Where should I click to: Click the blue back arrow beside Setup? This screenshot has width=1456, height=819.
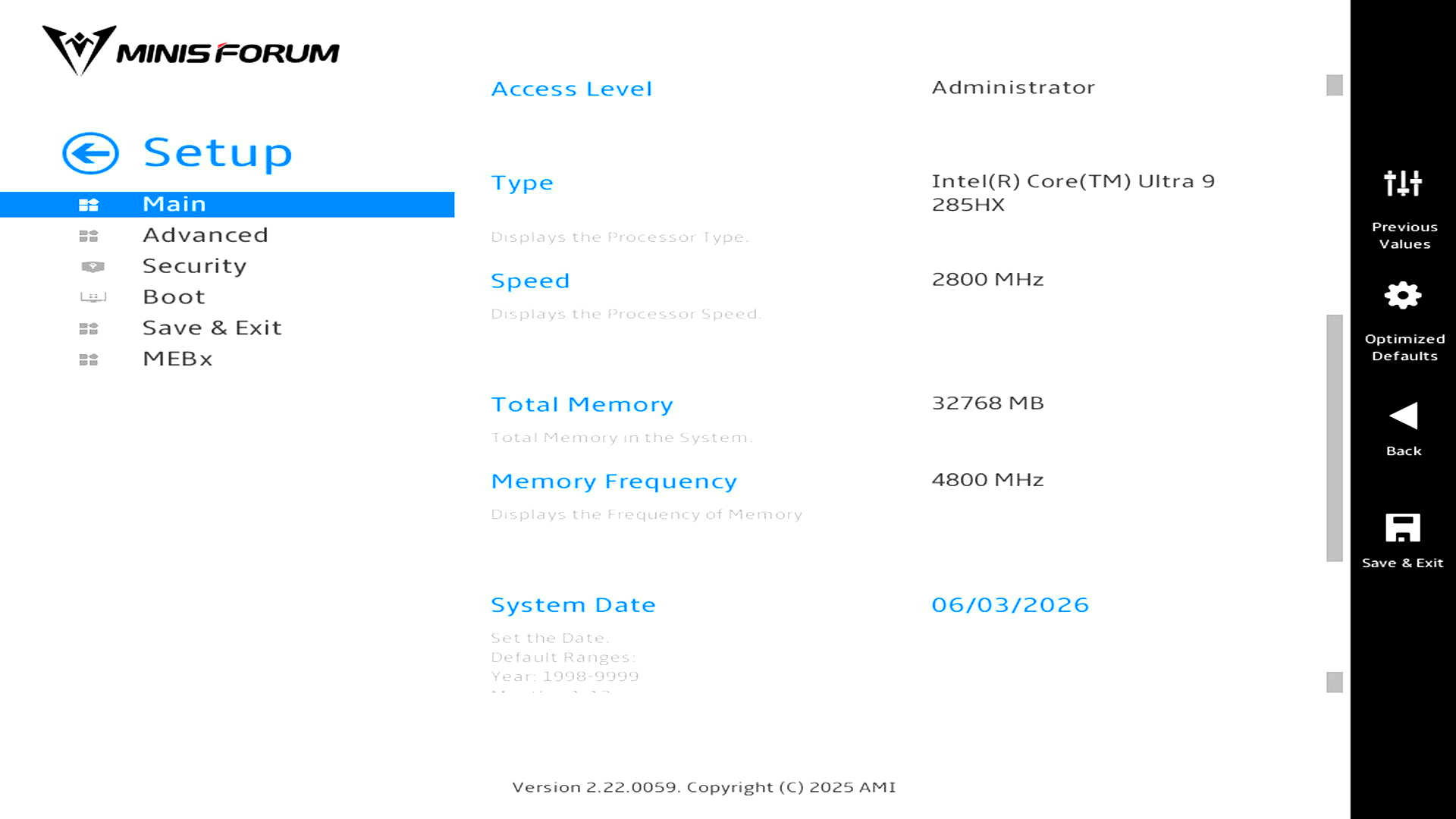pos(90,153)
